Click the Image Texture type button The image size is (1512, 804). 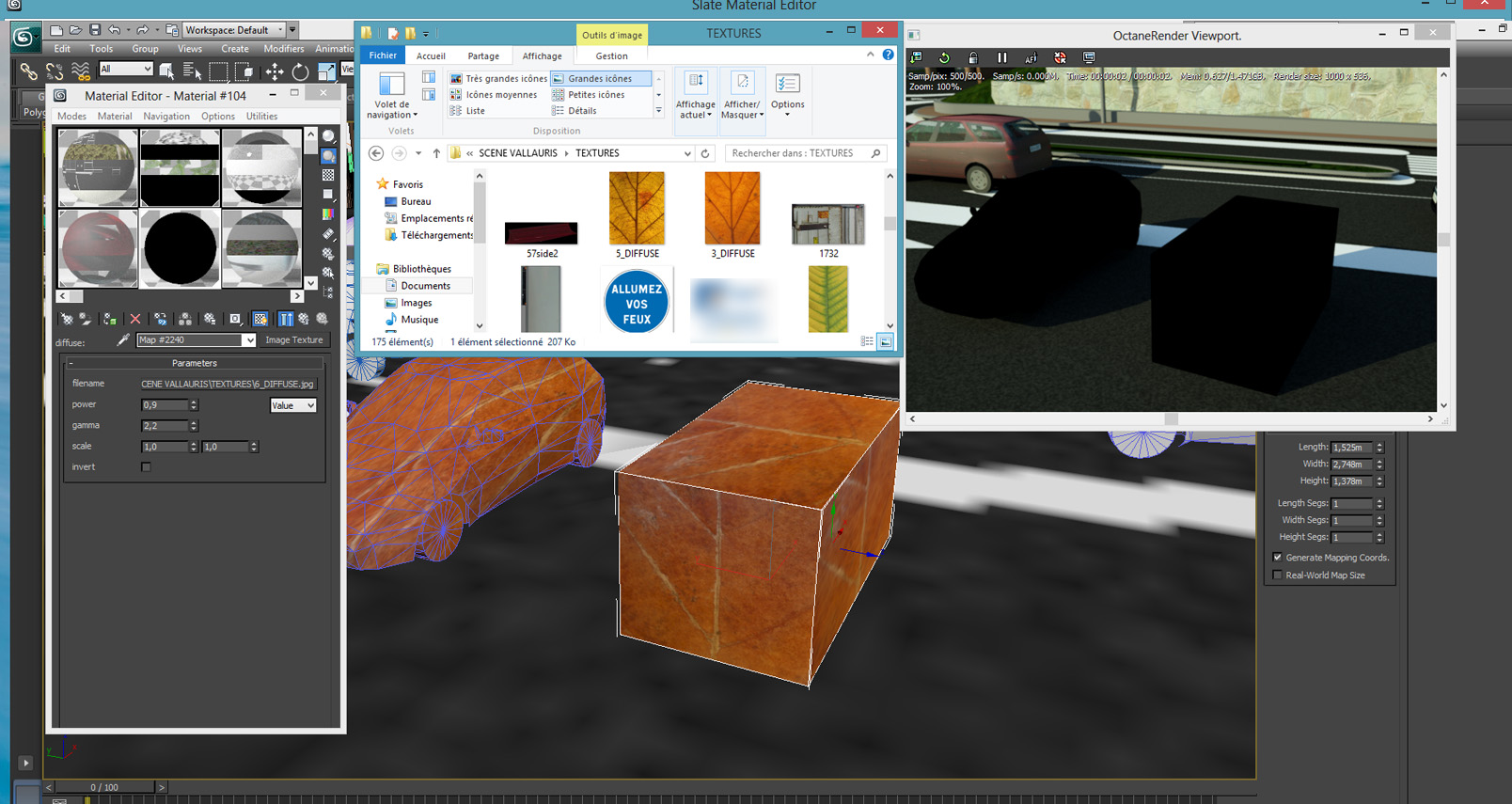pos(294,340)
